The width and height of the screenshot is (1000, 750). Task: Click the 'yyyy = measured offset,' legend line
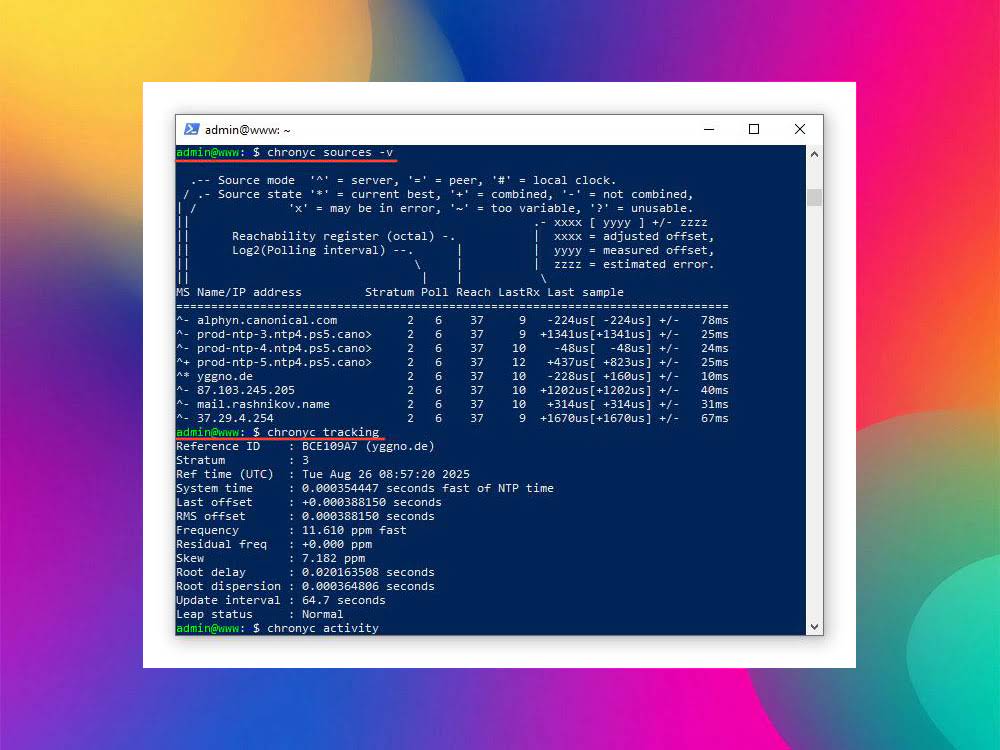point(634,250)
